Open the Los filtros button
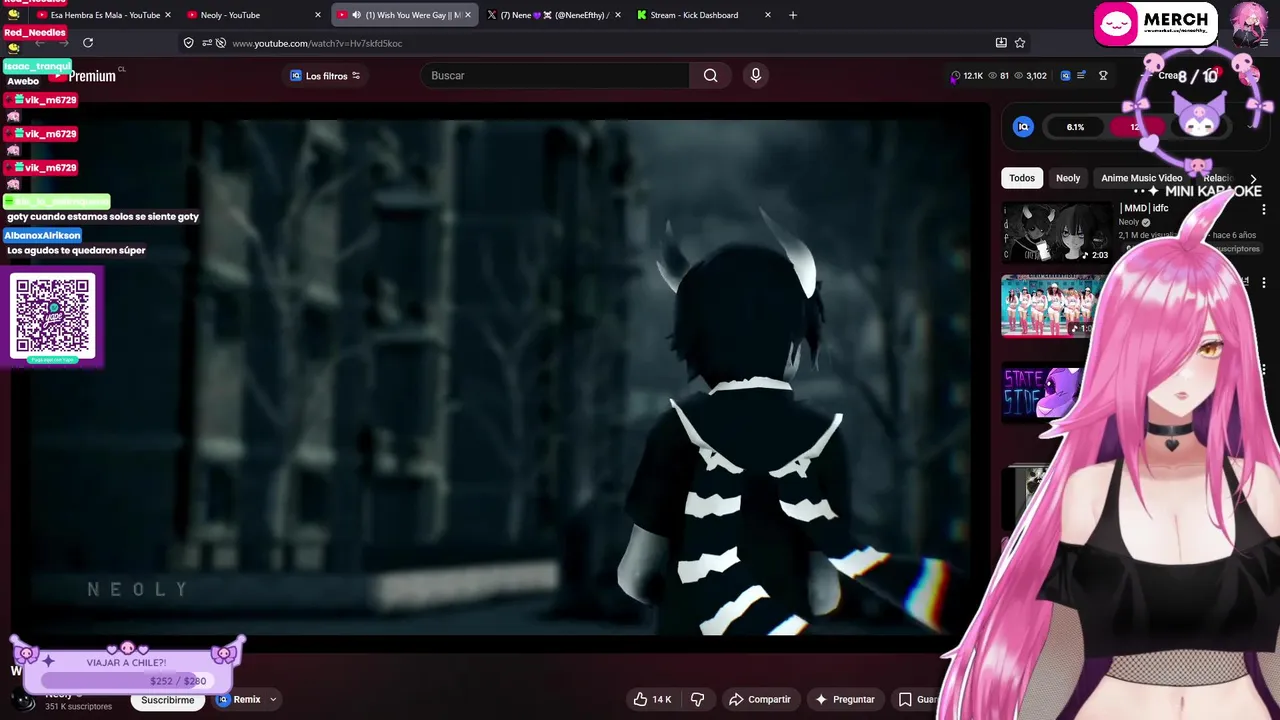 coord(325,76)
